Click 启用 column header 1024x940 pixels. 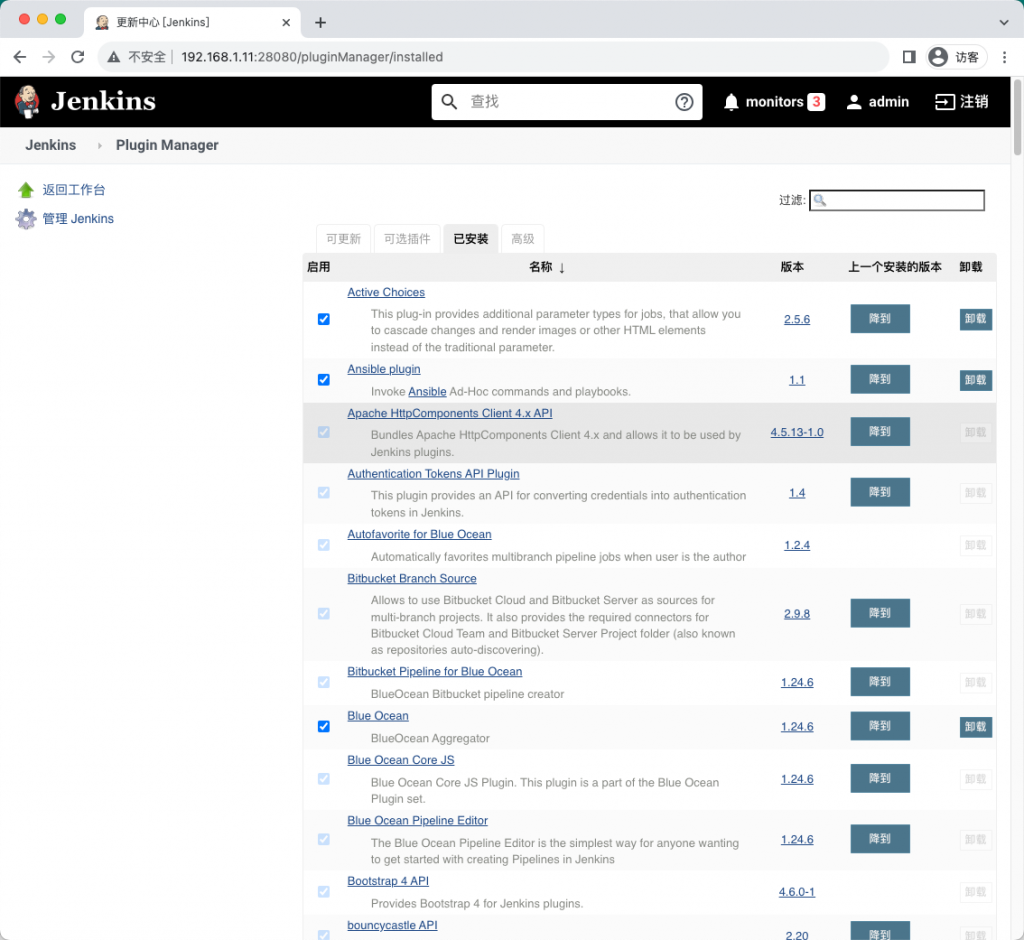(319, 267)
